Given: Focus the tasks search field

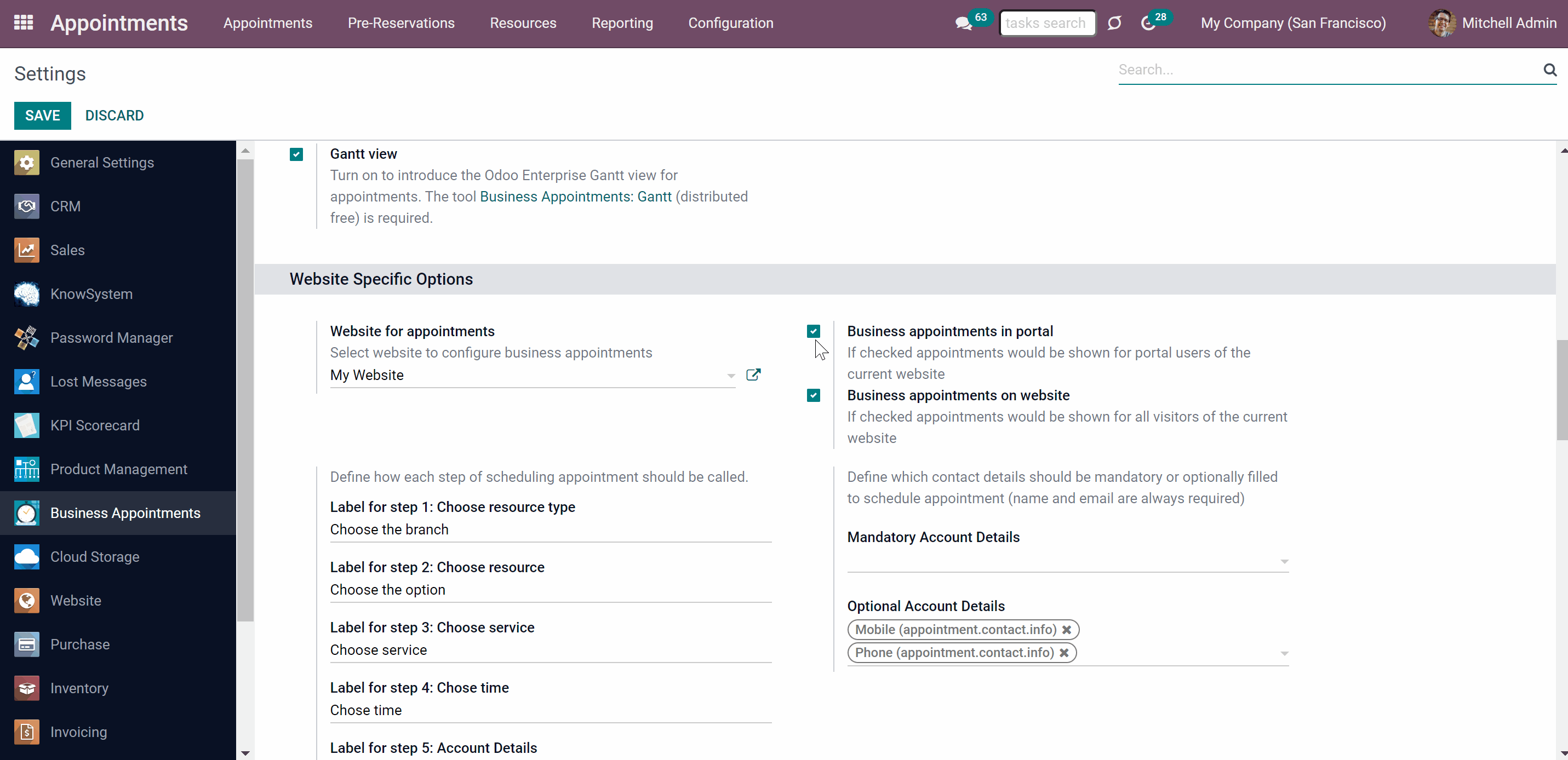Looking at the screenshot, I should [x=1047, y=23].
